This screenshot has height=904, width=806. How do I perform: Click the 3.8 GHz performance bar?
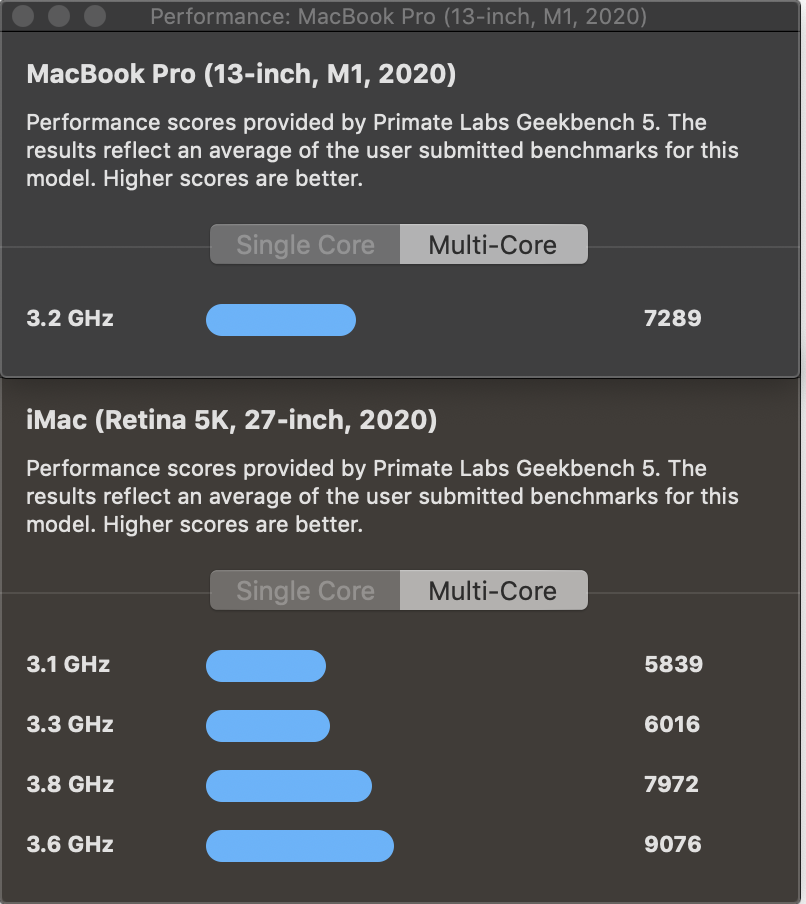(x=288, y=787)
